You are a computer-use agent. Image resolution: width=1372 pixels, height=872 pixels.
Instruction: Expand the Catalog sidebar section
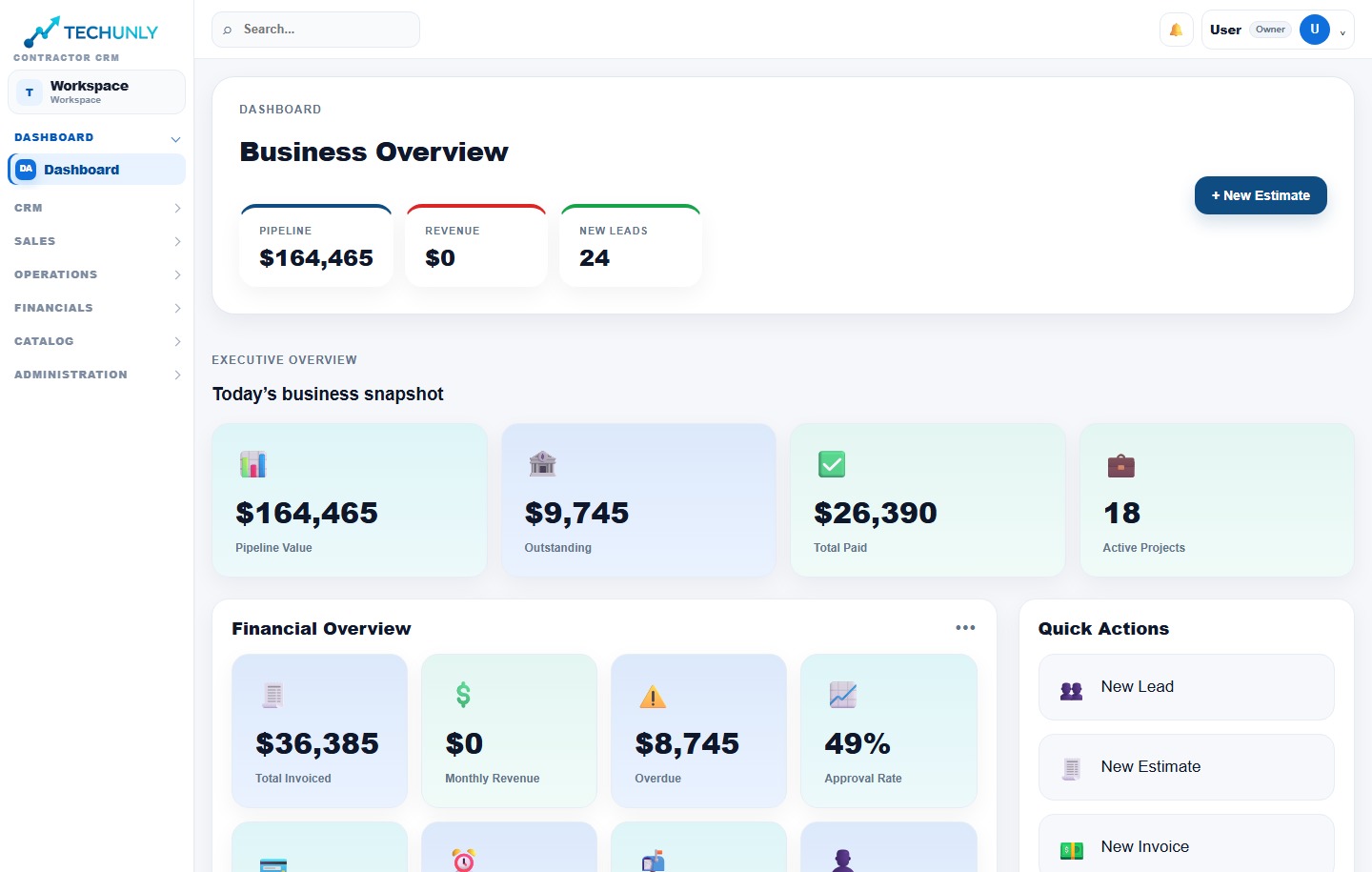pyautogui.click(x=177, y=341)
